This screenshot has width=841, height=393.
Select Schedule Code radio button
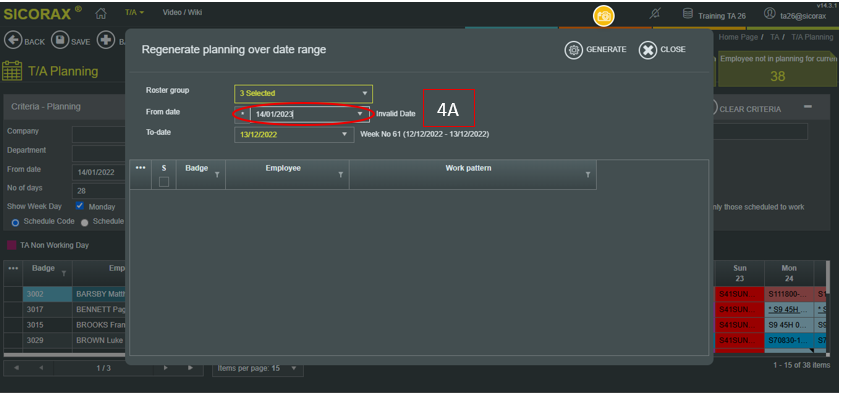pos(15,223)
